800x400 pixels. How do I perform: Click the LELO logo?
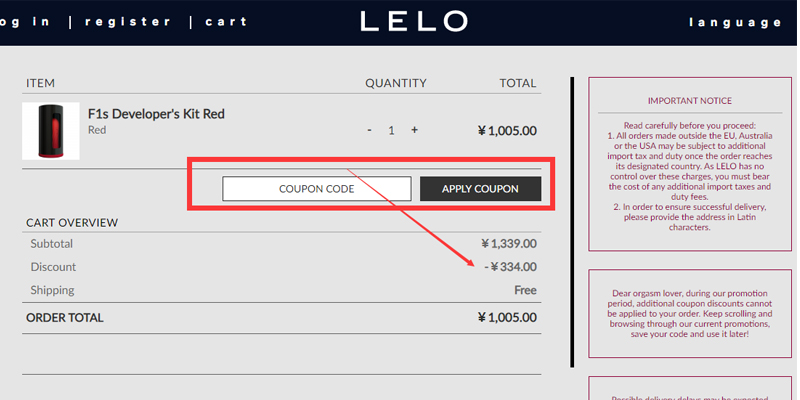click(413, 21)
